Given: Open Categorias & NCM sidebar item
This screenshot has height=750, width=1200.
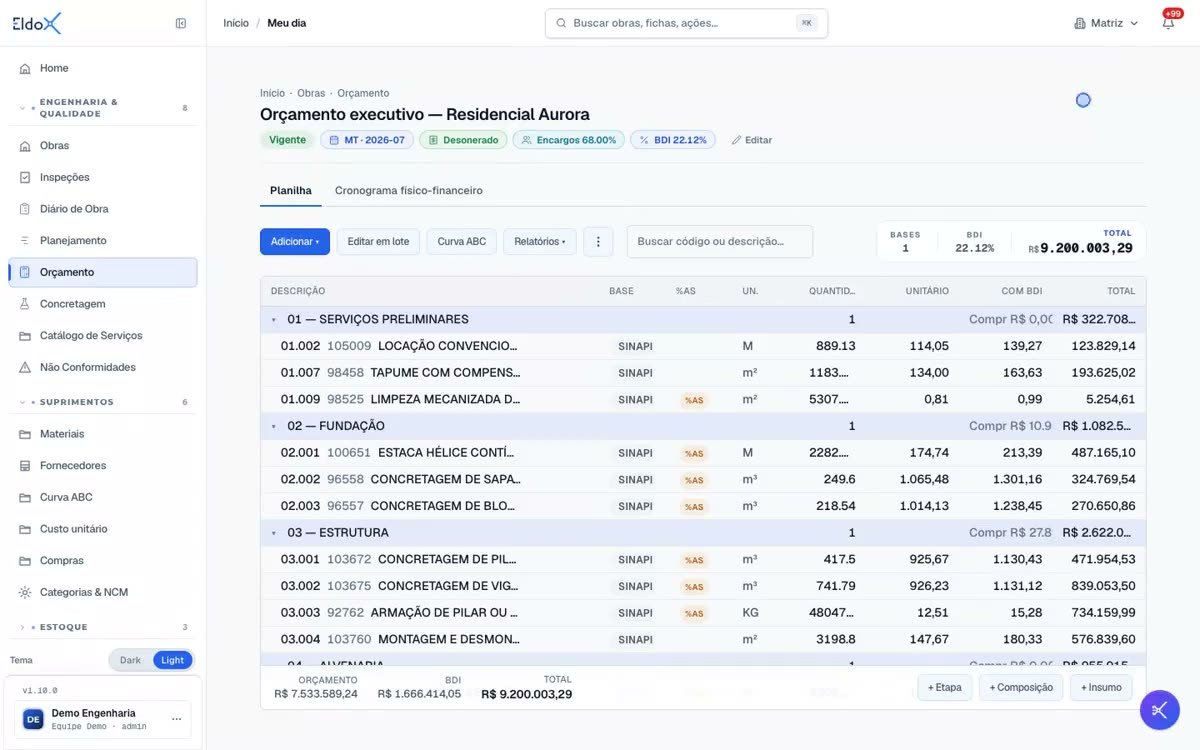Looking at the screenshot, I should 103,592.
